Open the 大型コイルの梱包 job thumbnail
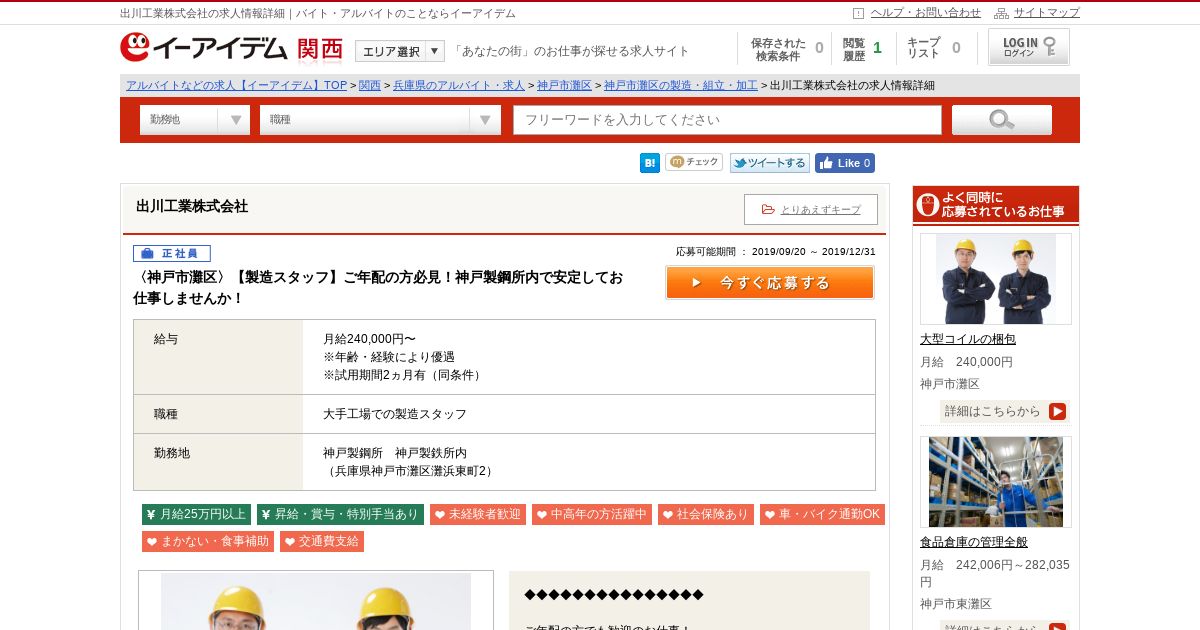1200x630 pixels. 996,279
